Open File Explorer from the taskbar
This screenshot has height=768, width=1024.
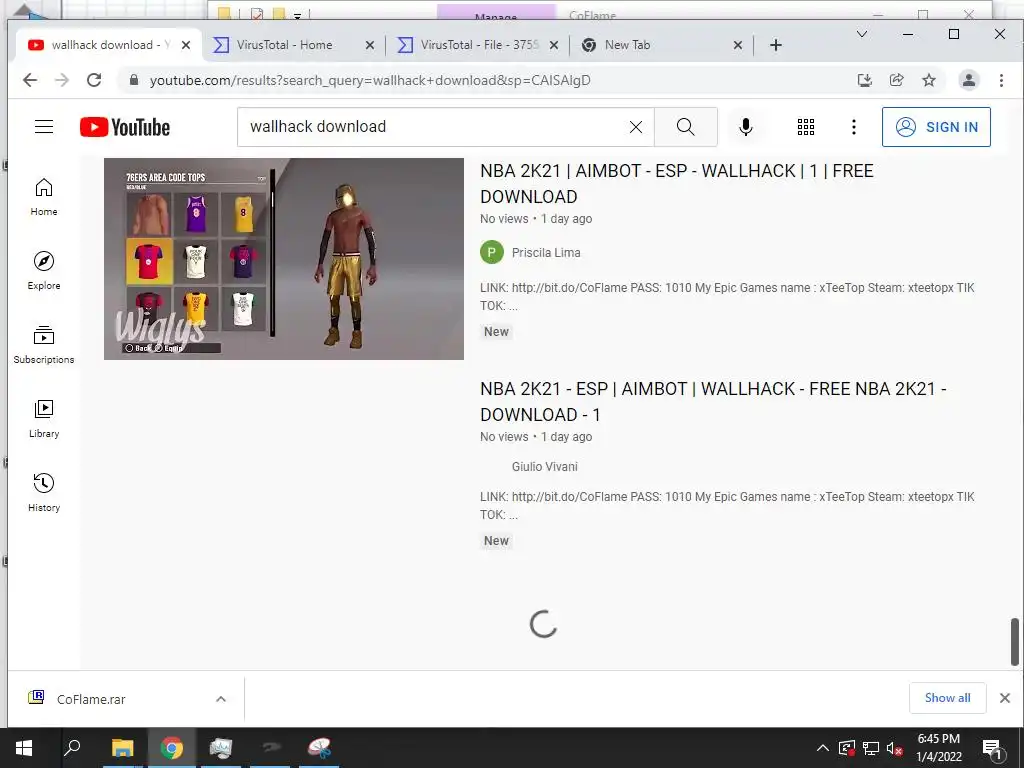point(122,748)
